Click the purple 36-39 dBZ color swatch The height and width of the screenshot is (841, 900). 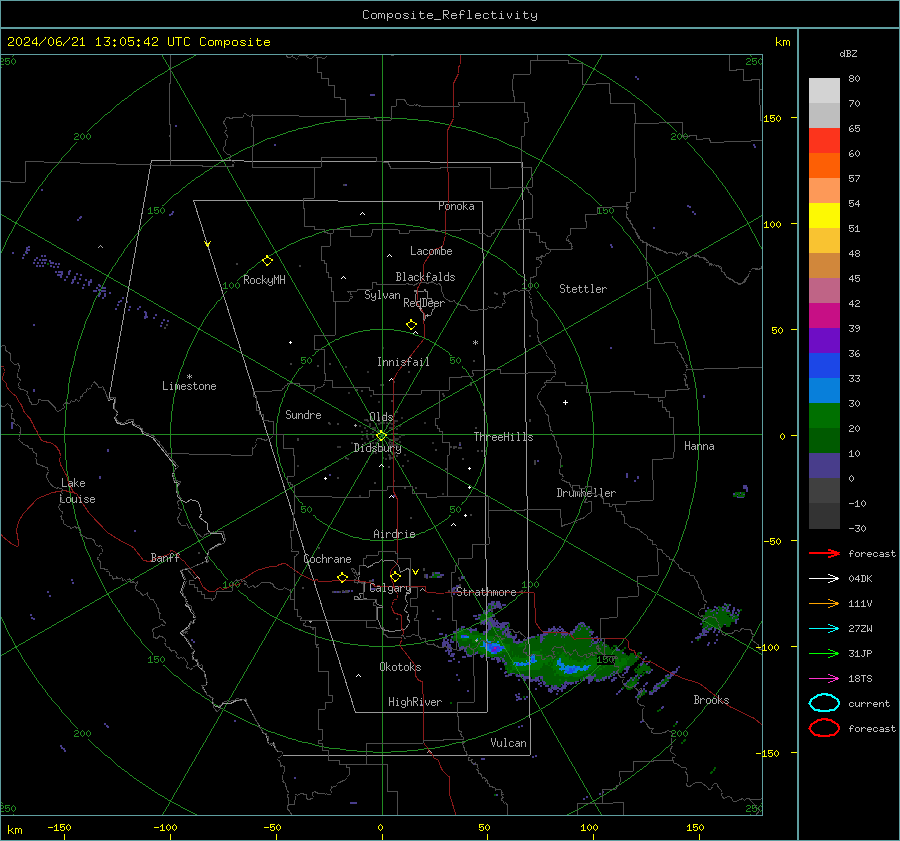click(824, 341)
